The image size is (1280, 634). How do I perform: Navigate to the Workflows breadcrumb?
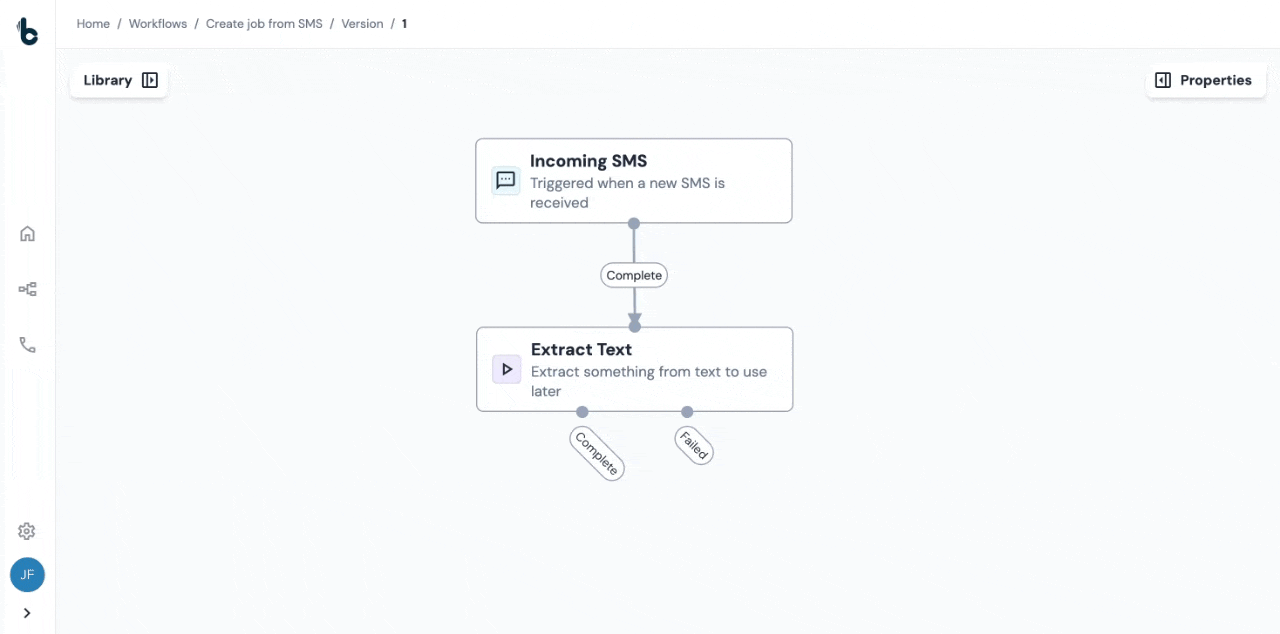tap(158, 24)
